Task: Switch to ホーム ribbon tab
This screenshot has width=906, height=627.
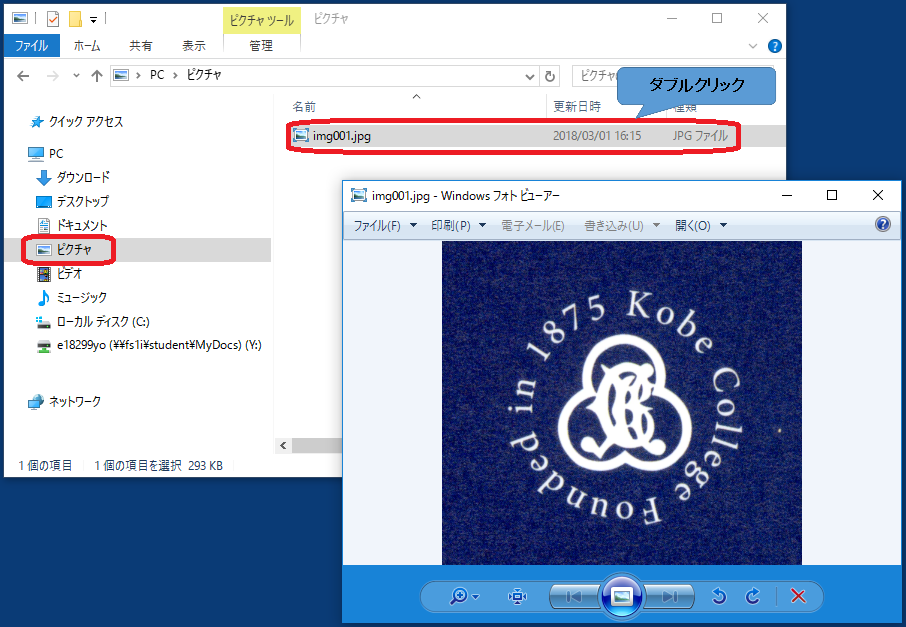Action: pyautogui.click(x=87, y=46)
